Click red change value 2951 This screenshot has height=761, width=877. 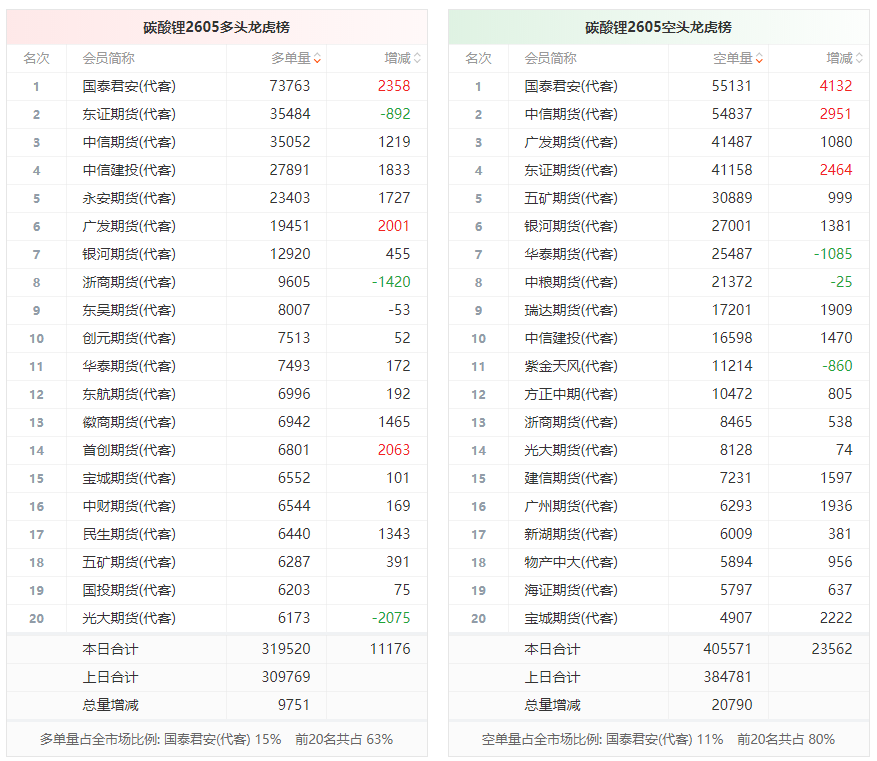(836, 114)
